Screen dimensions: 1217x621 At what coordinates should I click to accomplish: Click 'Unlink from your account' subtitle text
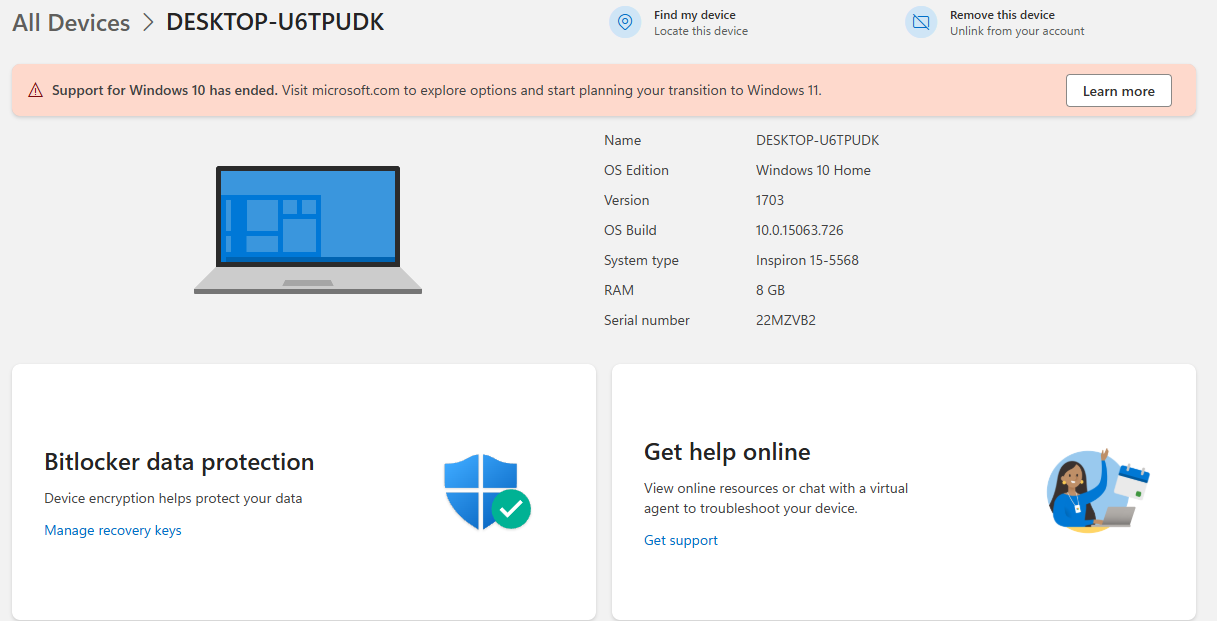click(1017, 31)
